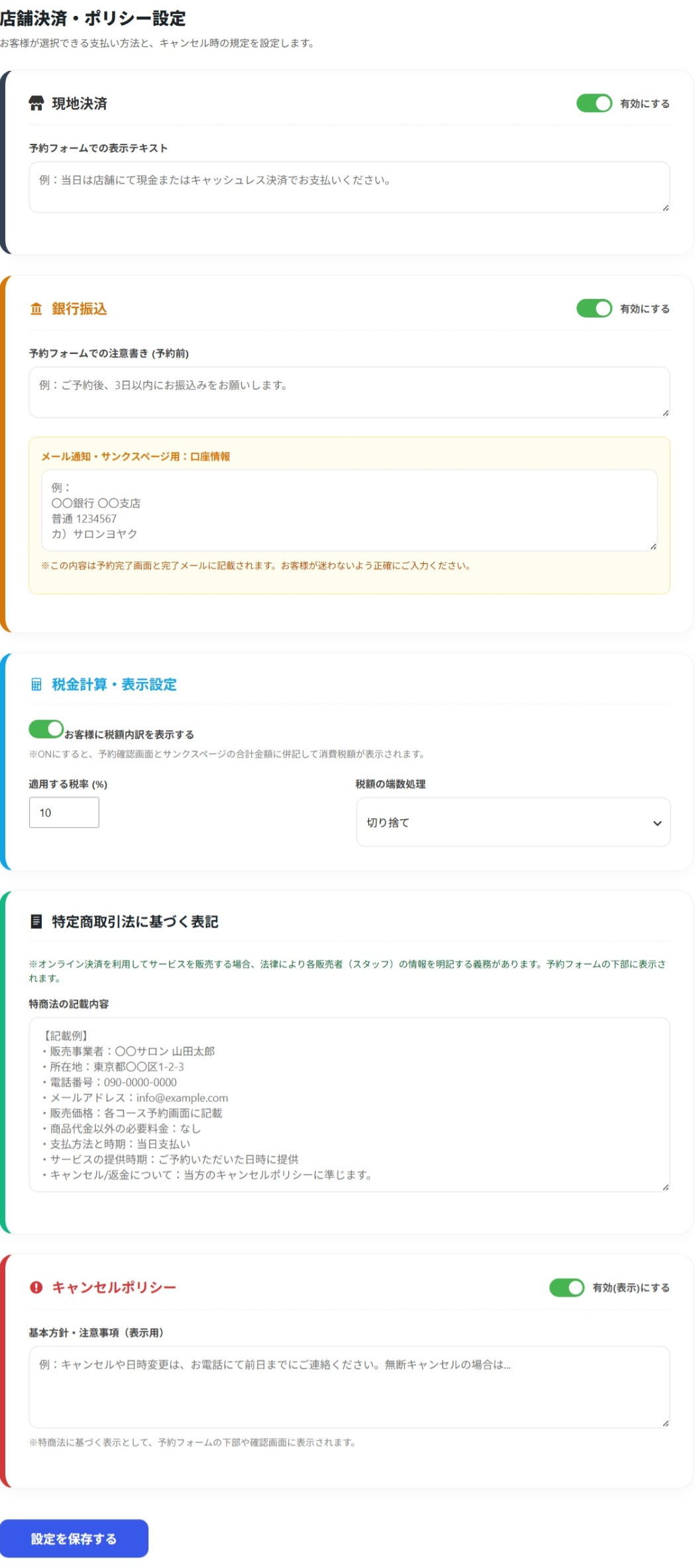Click the bank icon beside 銀行振込
Viewport: 695px width, 1568px height.
pyautogui.click(x=36, y=309)
